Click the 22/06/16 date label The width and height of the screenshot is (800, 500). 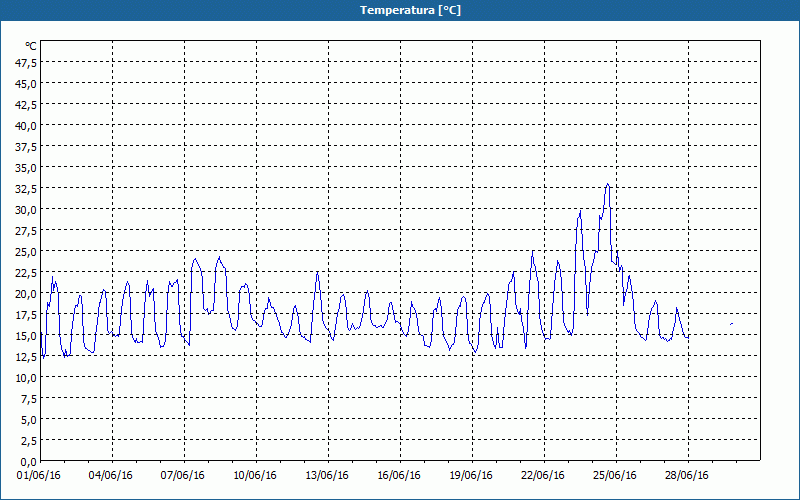543,475
